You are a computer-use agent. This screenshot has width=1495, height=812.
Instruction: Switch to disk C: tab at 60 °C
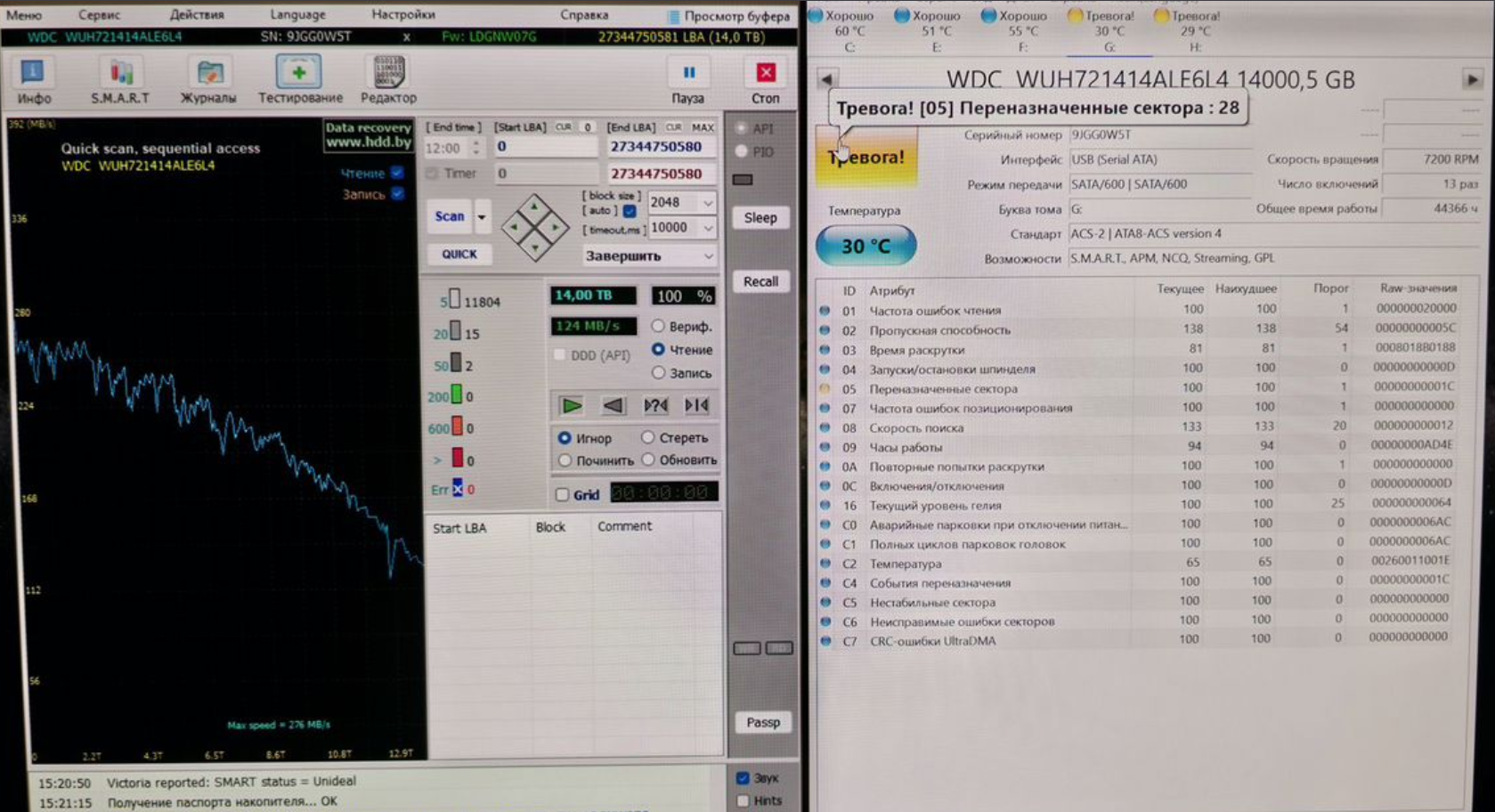[x=849, y=31]
